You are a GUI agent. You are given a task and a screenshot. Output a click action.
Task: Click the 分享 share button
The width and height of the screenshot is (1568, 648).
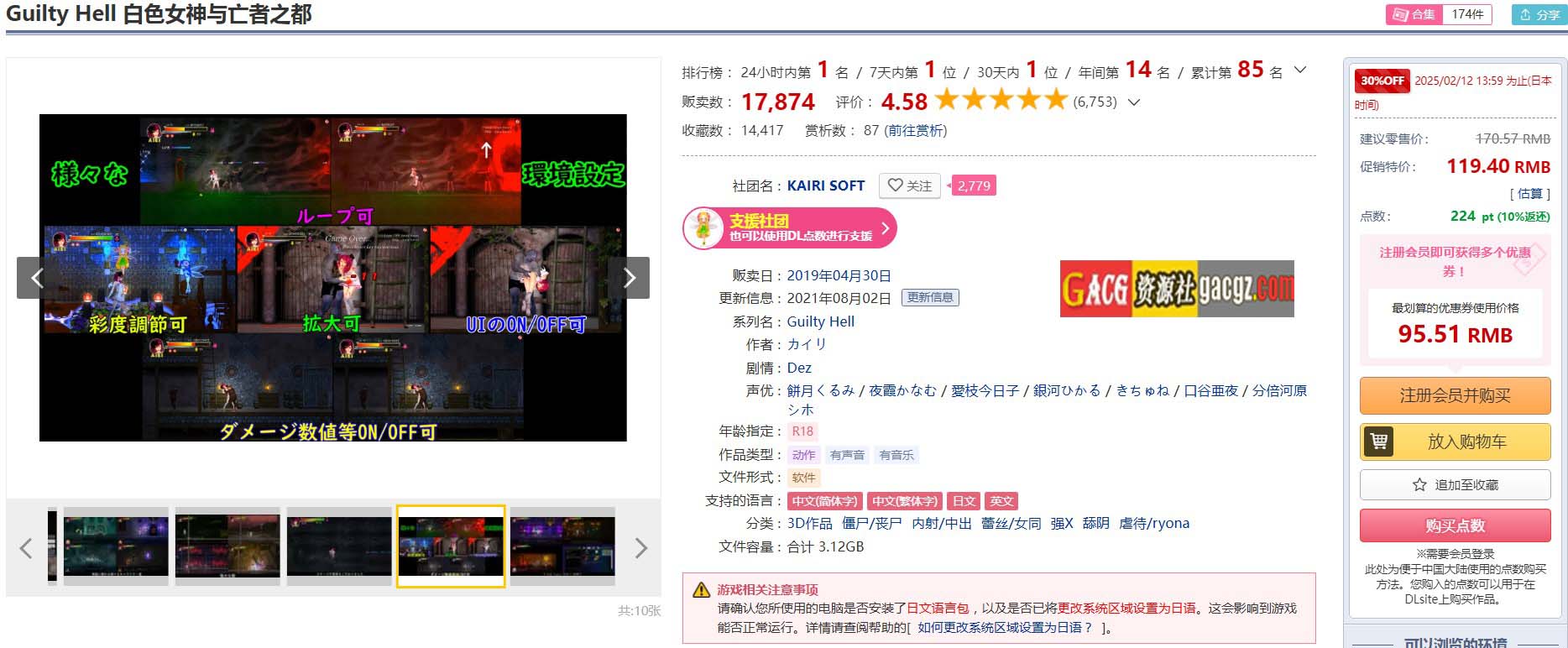click(1539, 14)
